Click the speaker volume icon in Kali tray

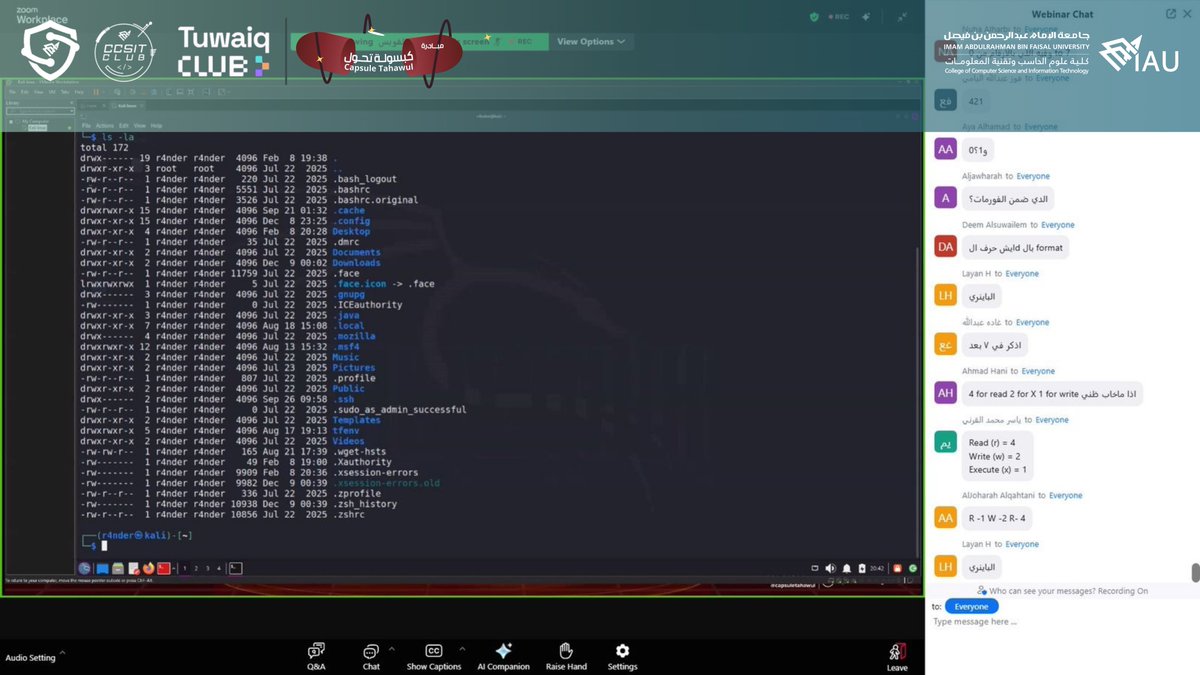coord(831,567)
